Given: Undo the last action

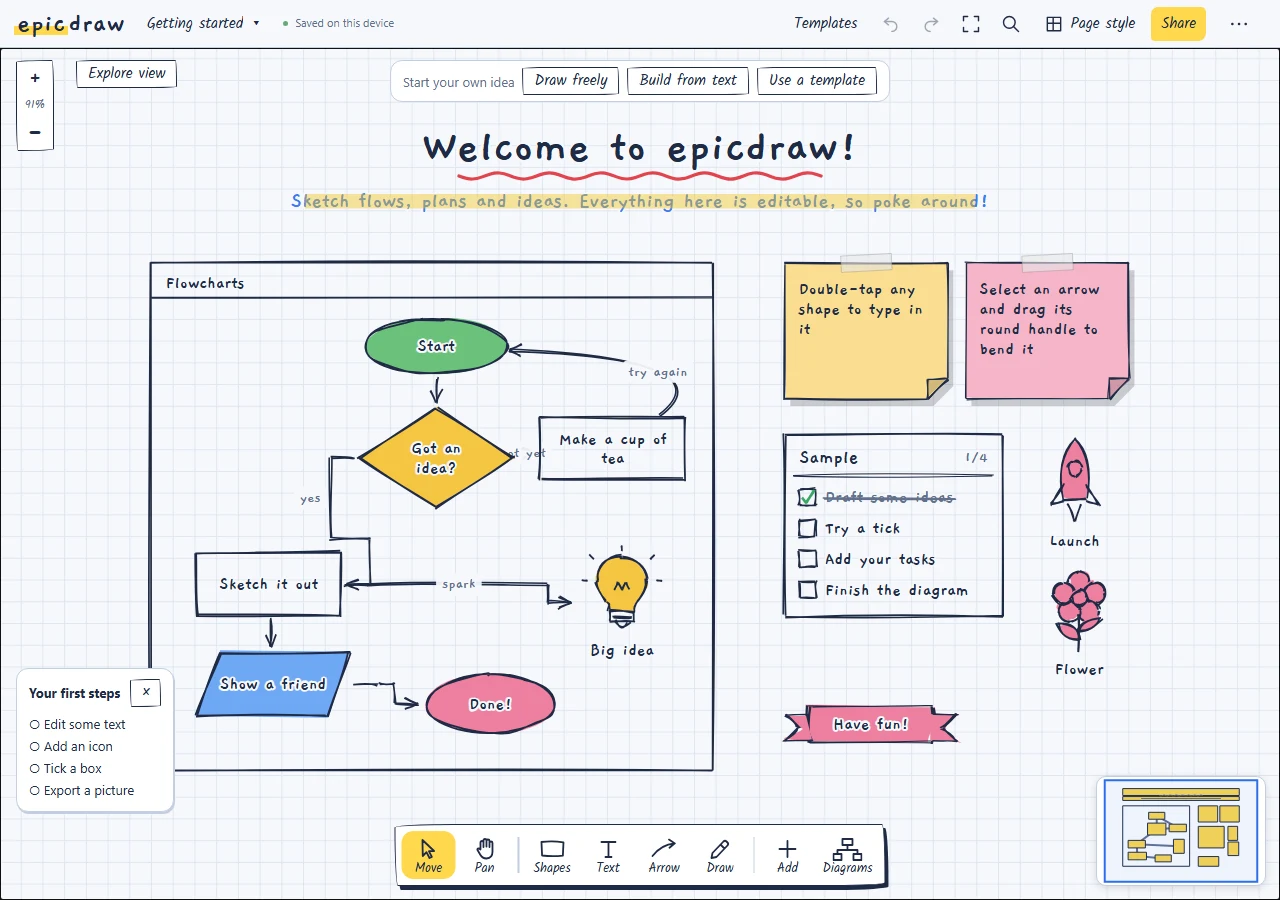Looking at the screenshot, I should click(x=890, y=24).
